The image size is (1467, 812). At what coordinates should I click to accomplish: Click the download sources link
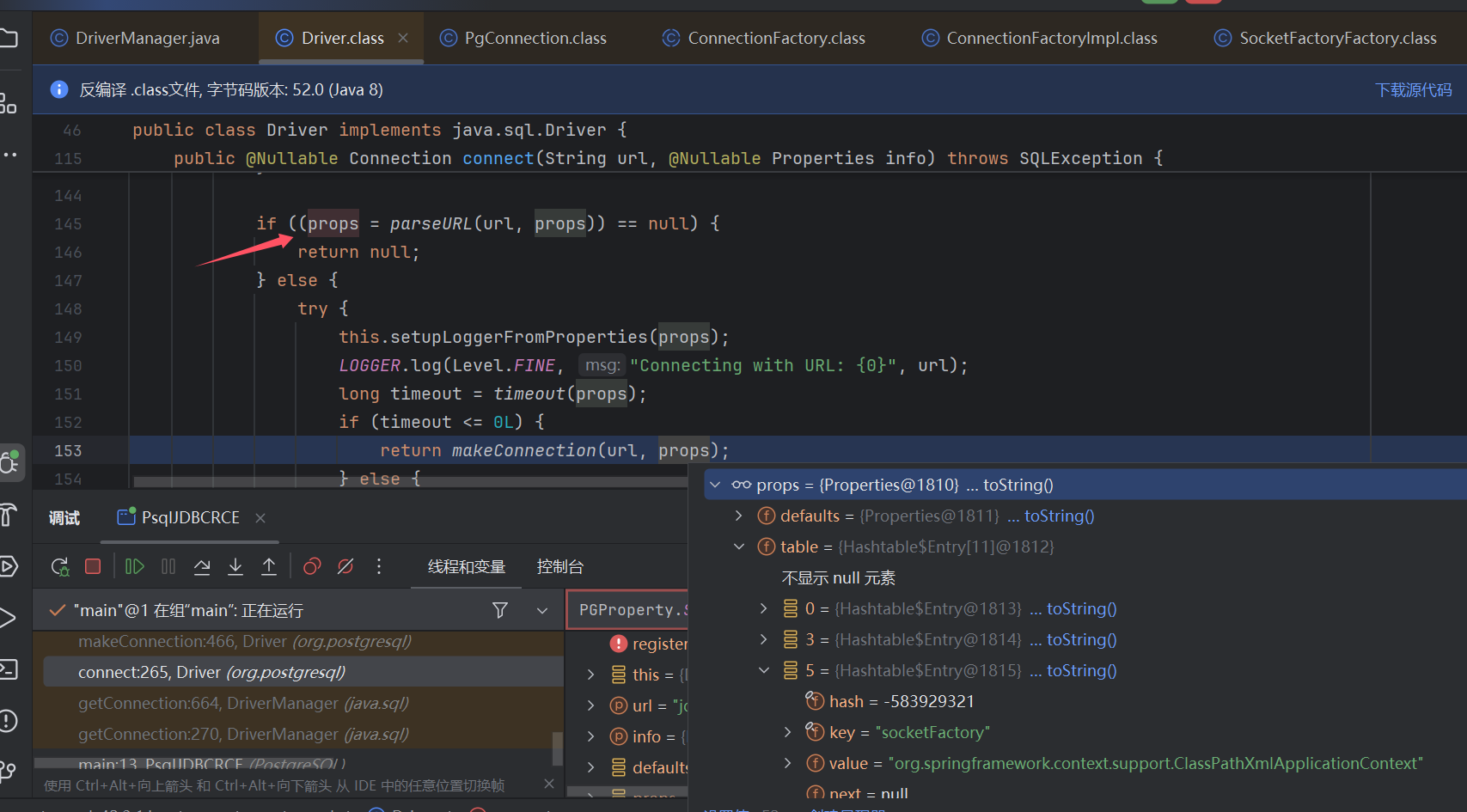1414,89
